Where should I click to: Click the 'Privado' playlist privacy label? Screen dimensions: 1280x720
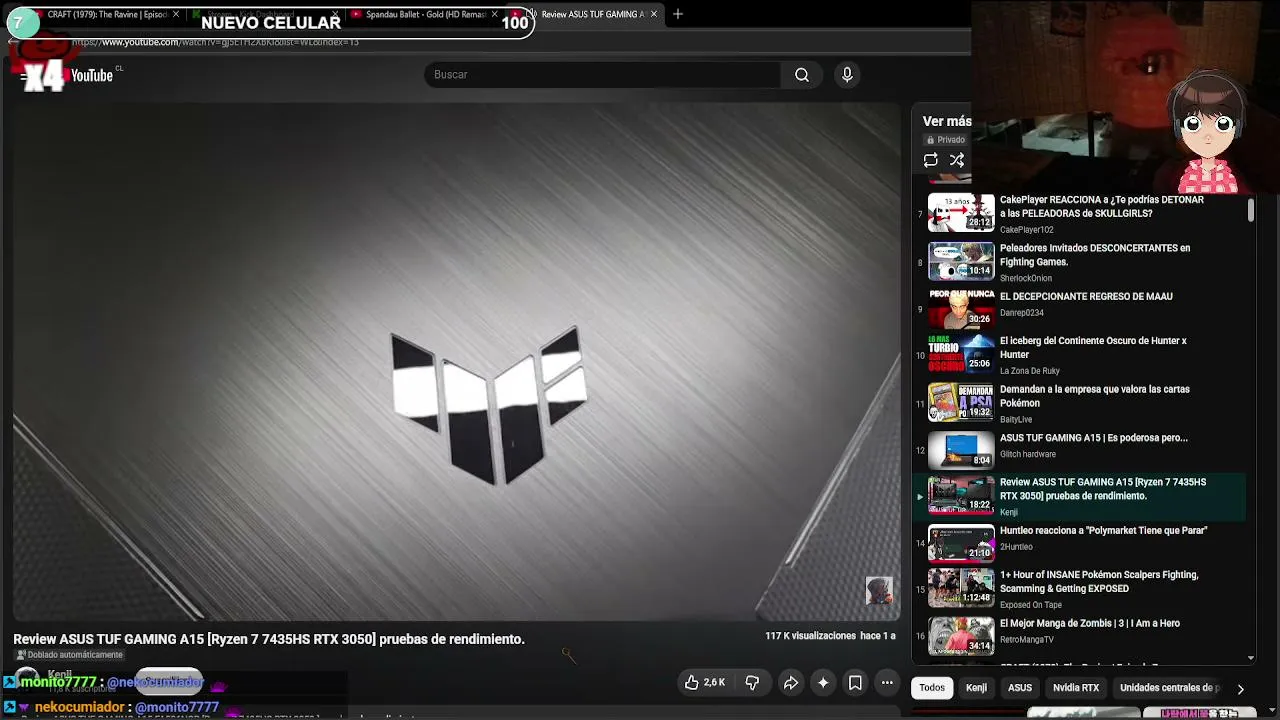(946, 140)
